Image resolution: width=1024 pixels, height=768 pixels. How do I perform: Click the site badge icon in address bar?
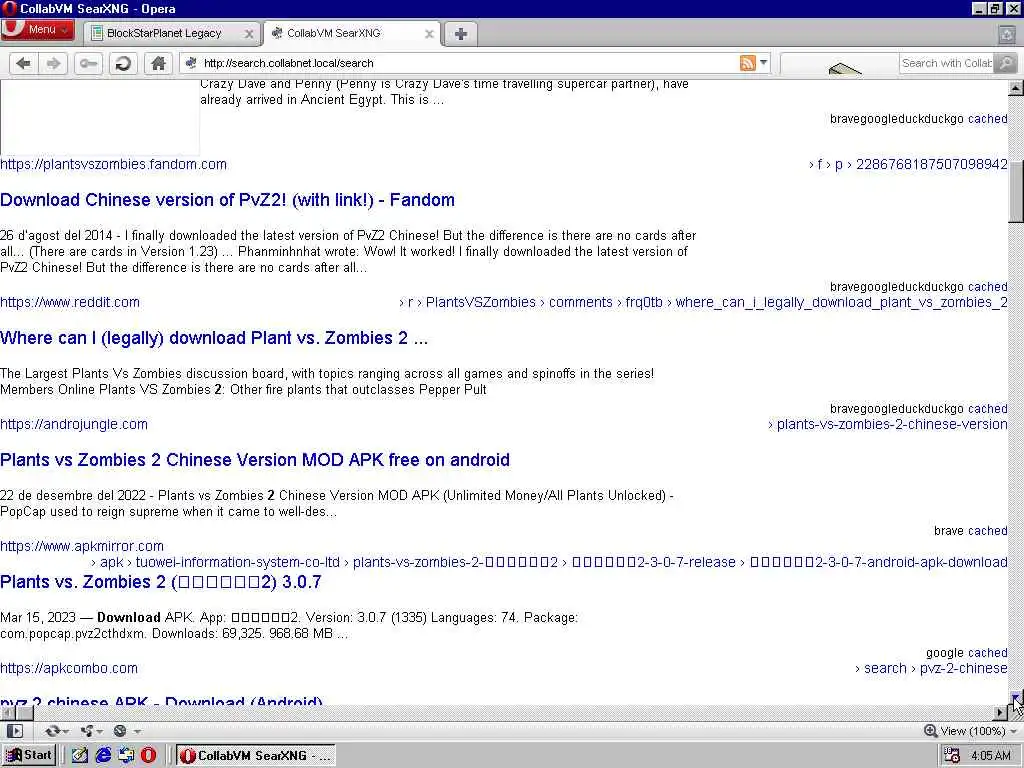click(191, 63)
